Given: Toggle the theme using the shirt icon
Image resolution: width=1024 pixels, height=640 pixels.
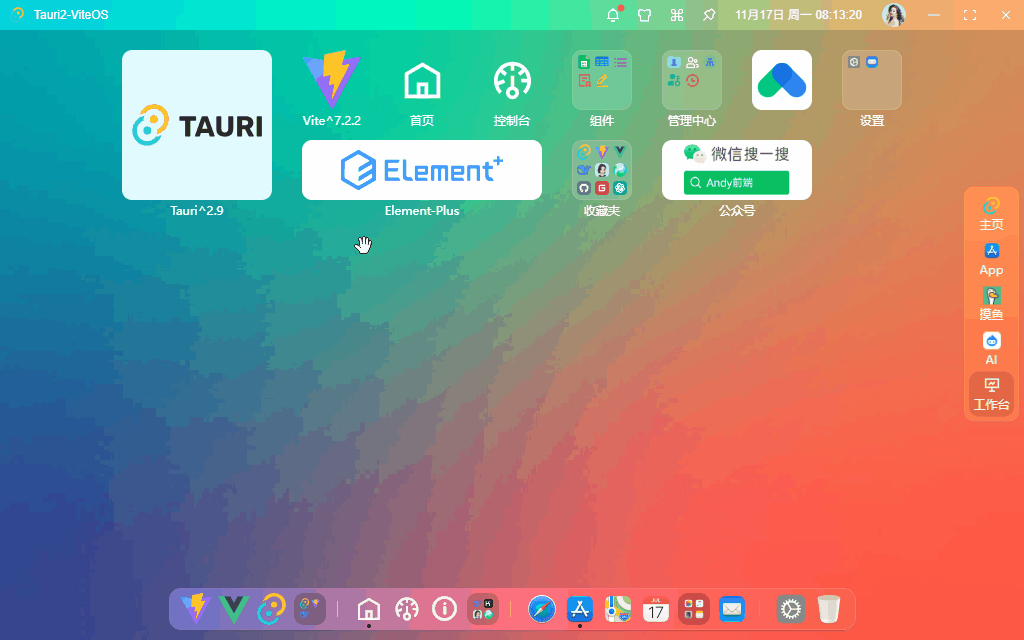Looking at the screenshot, I should click(x=645, y=15).
